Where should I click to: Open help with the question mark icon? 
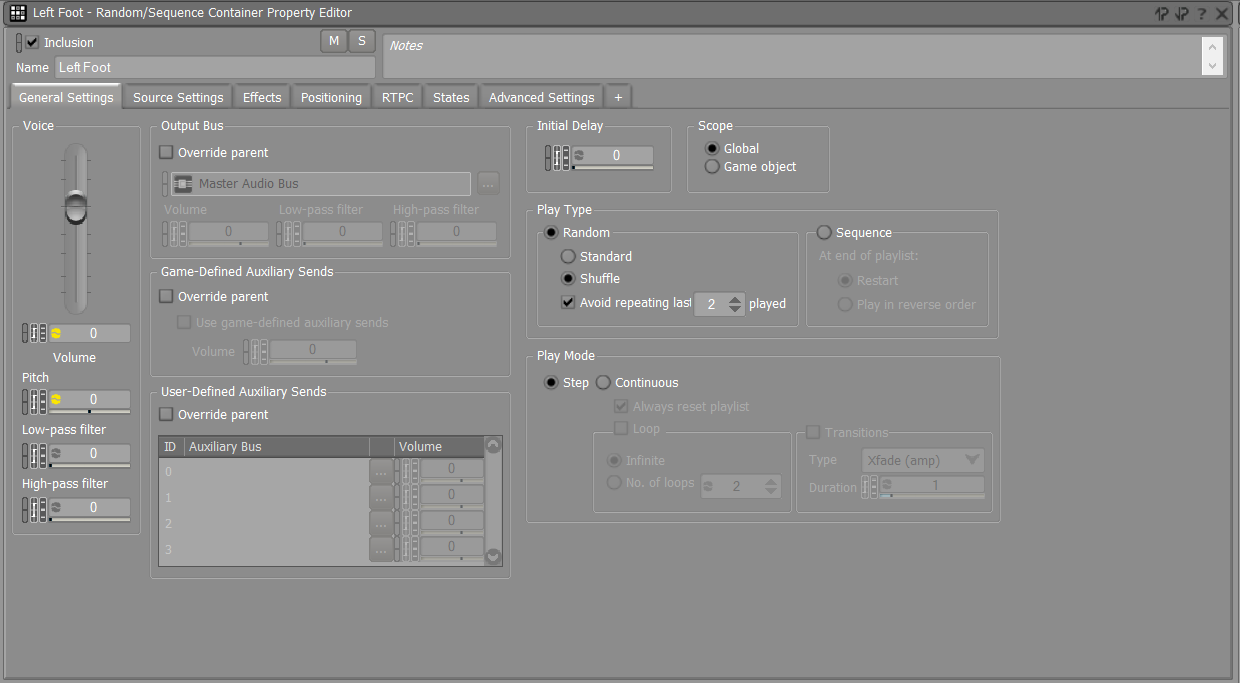(x=1201, y=13)
